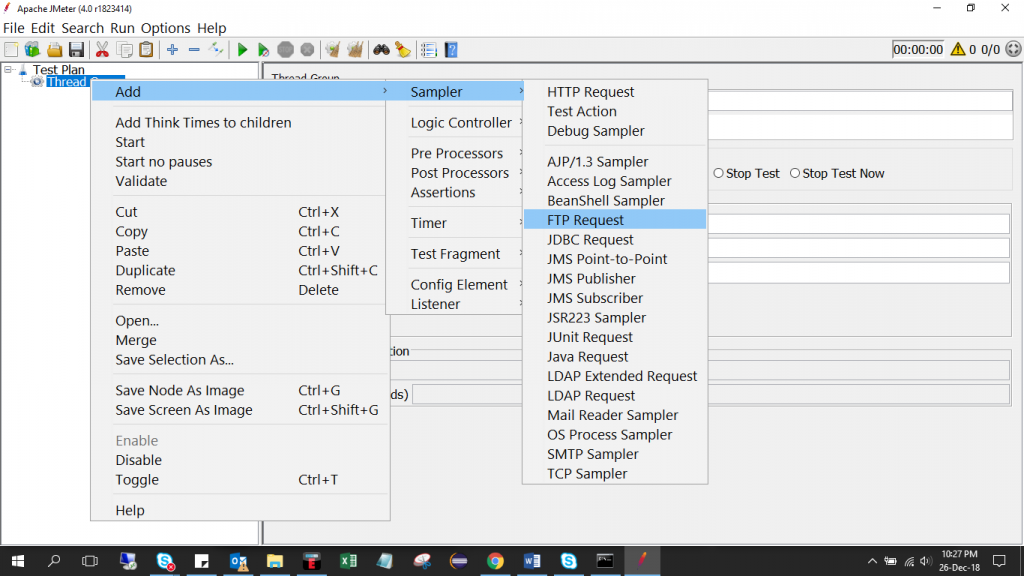1024x576 pixels.
Task: Click Disable in context menu
Action: click(138, 460)
